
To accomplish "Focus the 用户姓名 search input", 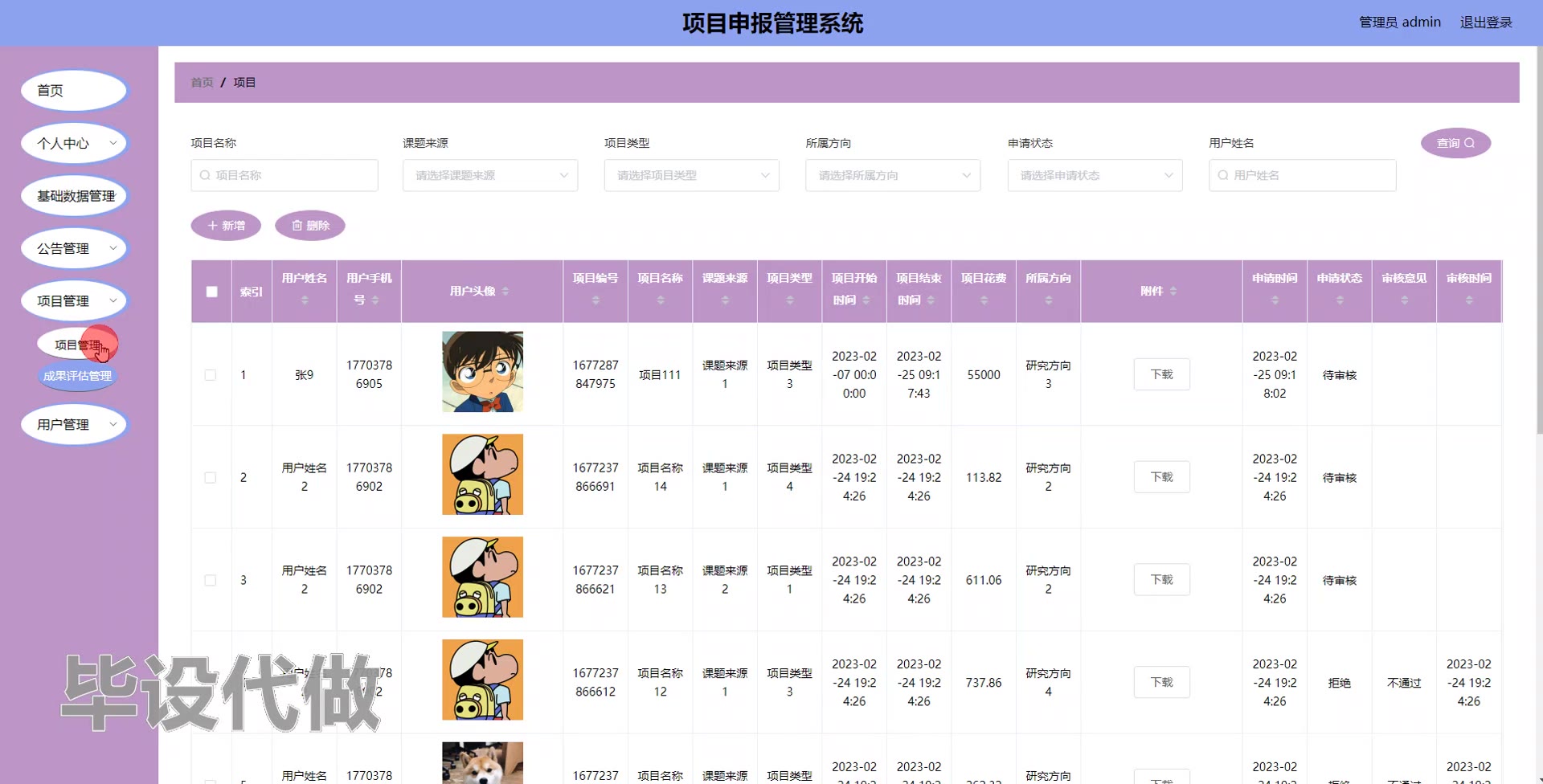I will [x=1303, y=175].
